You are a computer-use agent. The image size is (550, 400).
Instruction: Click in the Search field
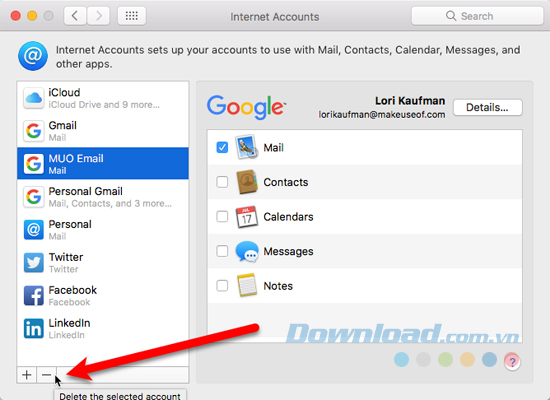477,16
